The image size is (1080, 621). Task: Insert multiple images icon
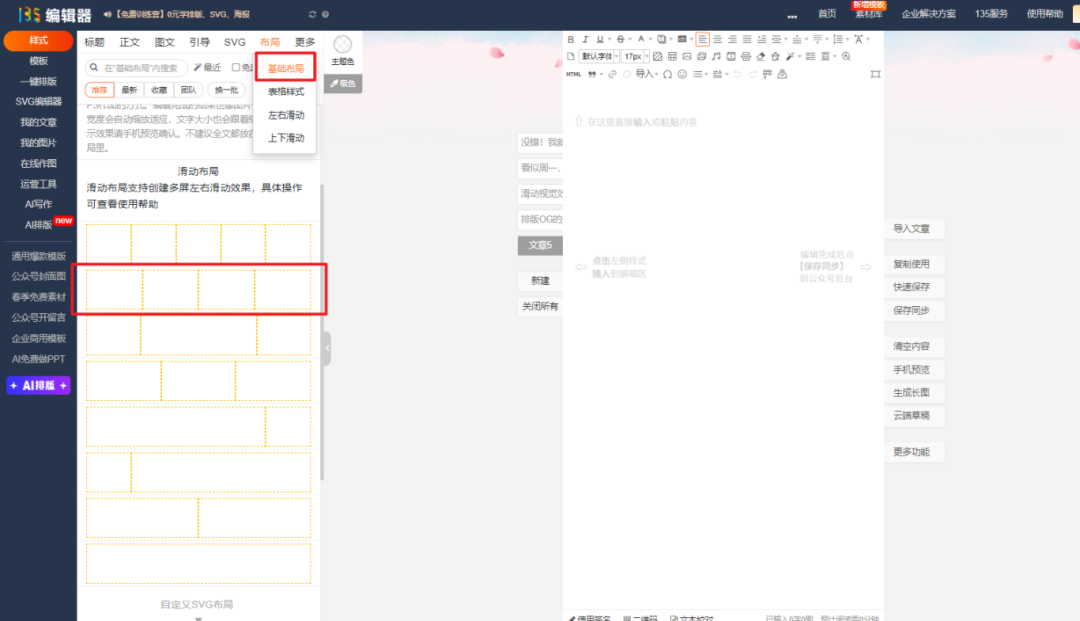701,56
